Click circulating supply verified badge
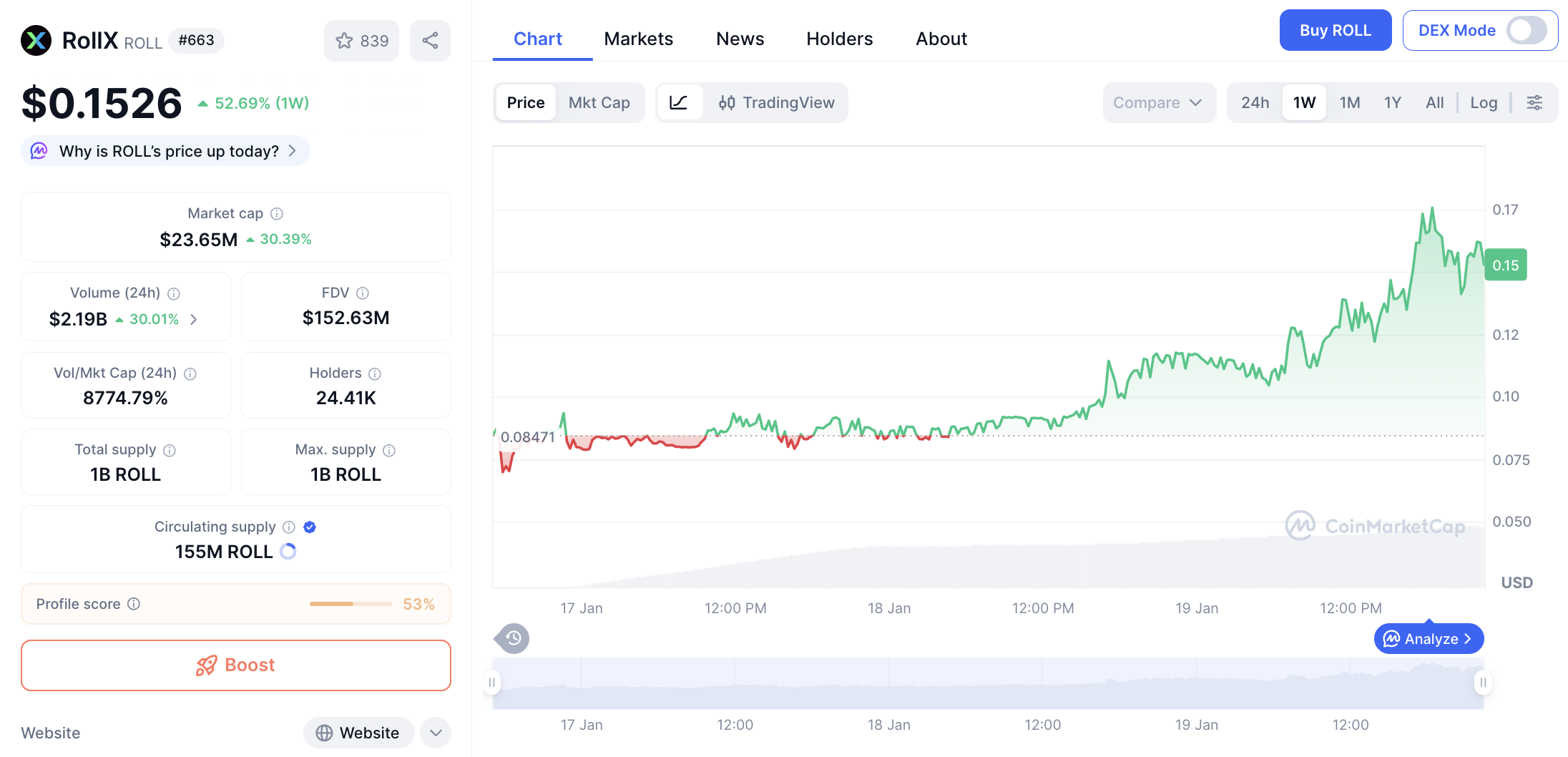The height and width of the screenshot is (757, 1568). [310, 527]
